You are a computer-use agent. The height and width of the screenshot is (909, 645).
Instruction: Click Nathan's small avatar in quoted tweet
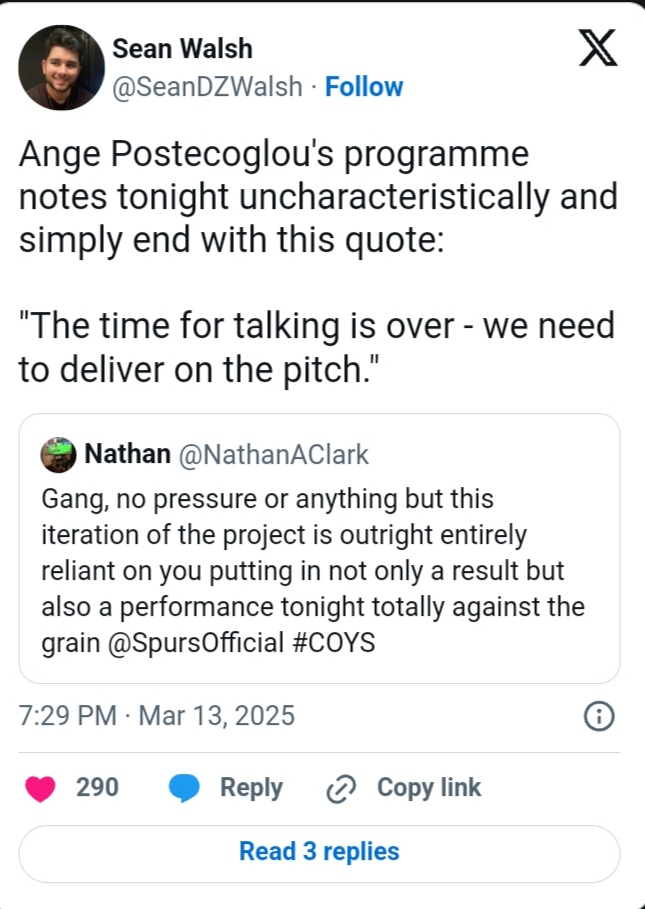click(59, 455)
